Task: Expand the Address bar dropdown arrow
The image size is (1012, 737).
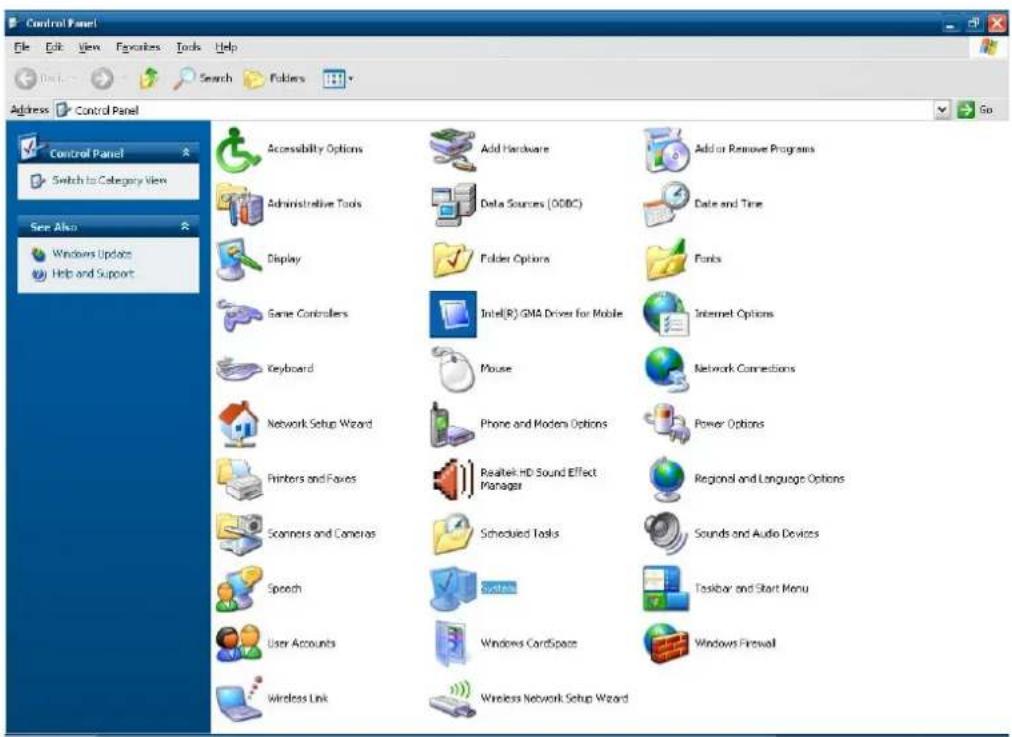Action: [x=942, y=110]
